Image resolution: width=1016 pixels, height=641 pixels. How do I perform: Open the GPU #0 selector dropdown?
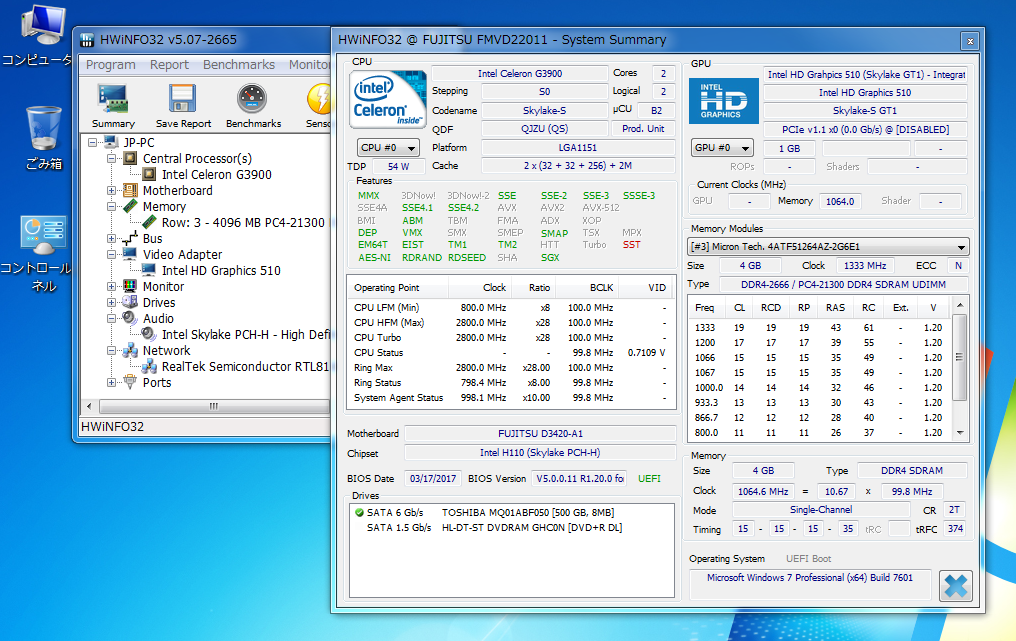[722, 148]
